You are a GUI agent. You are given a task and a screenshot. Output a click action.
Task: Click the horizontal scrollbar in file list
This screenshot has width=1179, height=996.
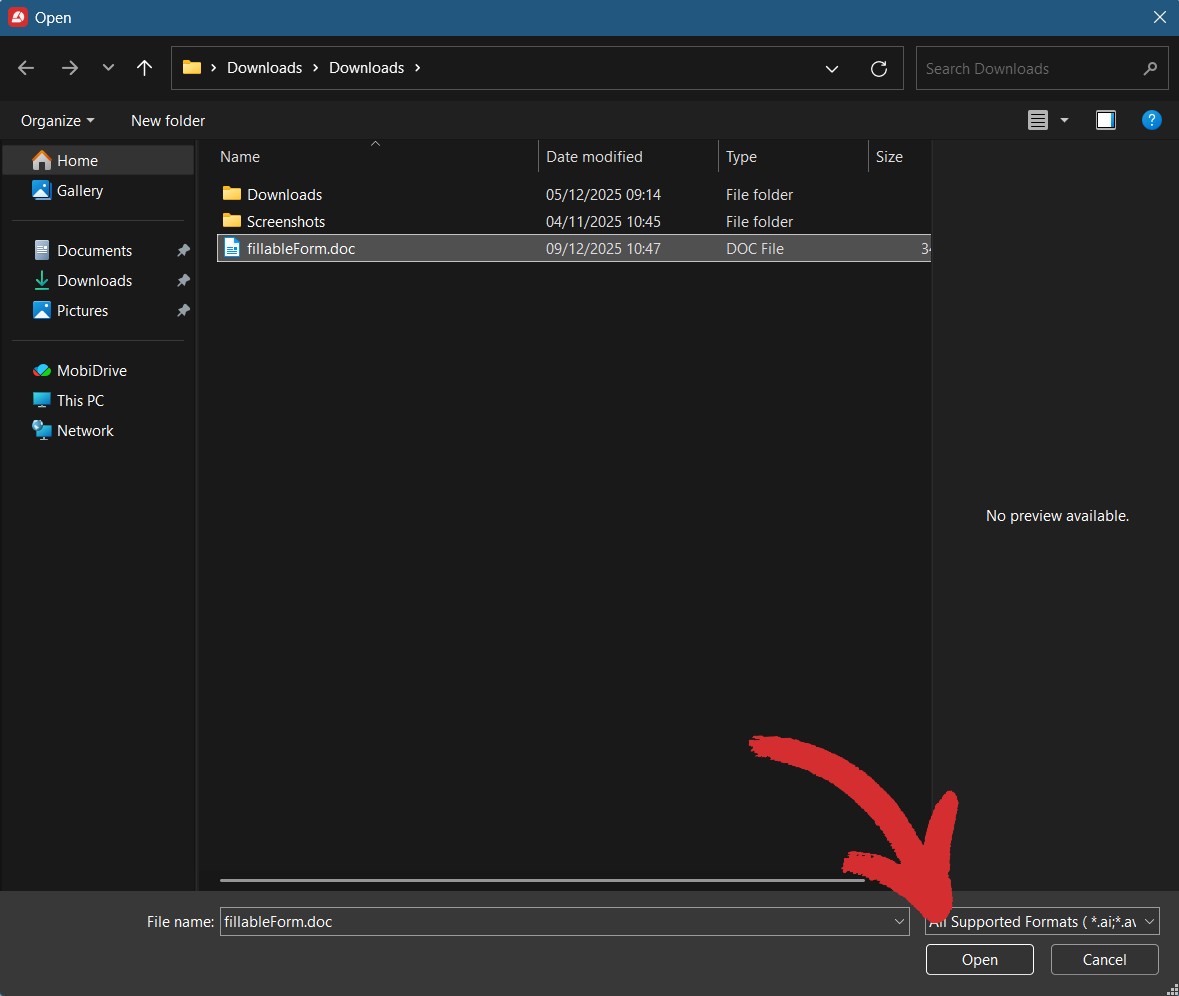click(541, 880)
